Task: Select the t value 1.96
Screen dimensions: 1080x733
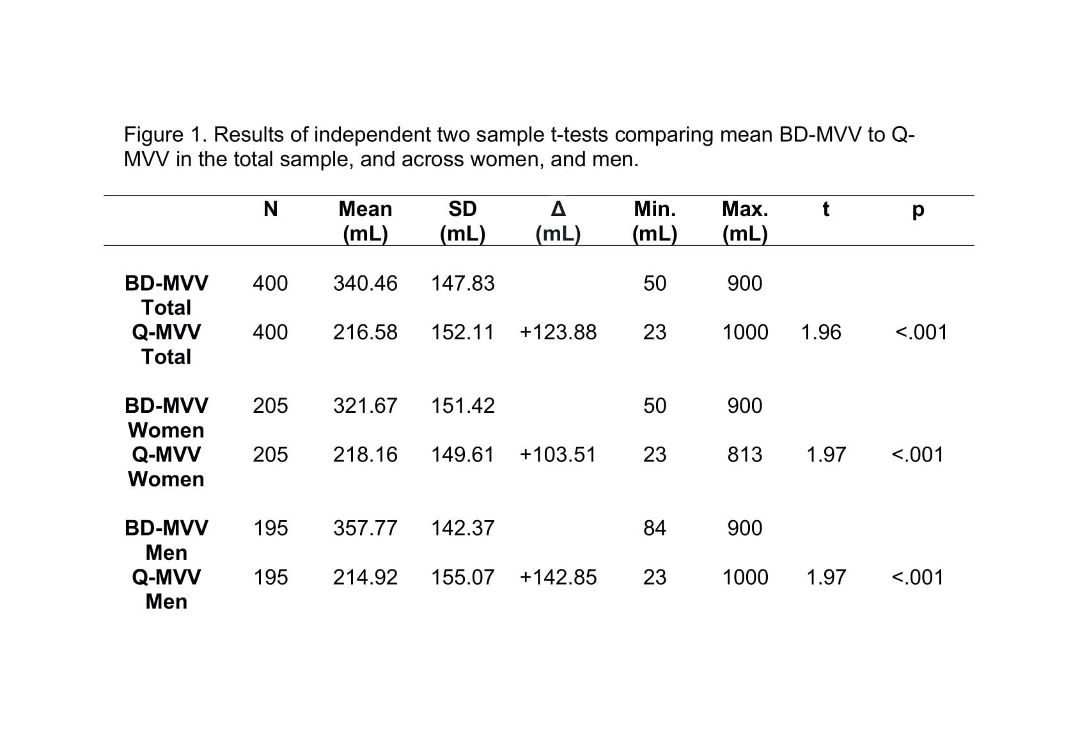Action: (x=821, y=332)
